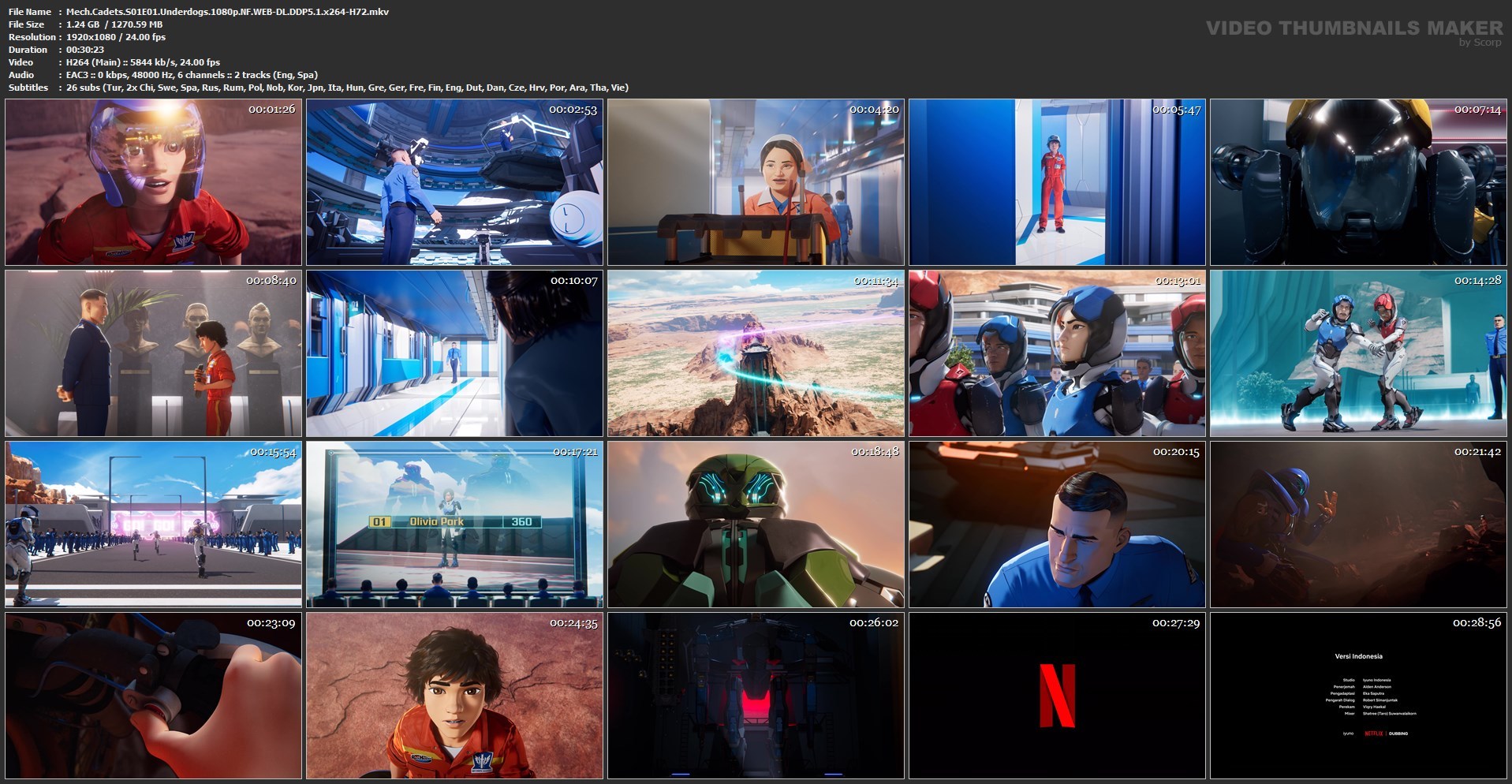Screen dimensions: 1512x784
Task: Select the thumbnail at 00:07:14
Action: point(1359,182)
